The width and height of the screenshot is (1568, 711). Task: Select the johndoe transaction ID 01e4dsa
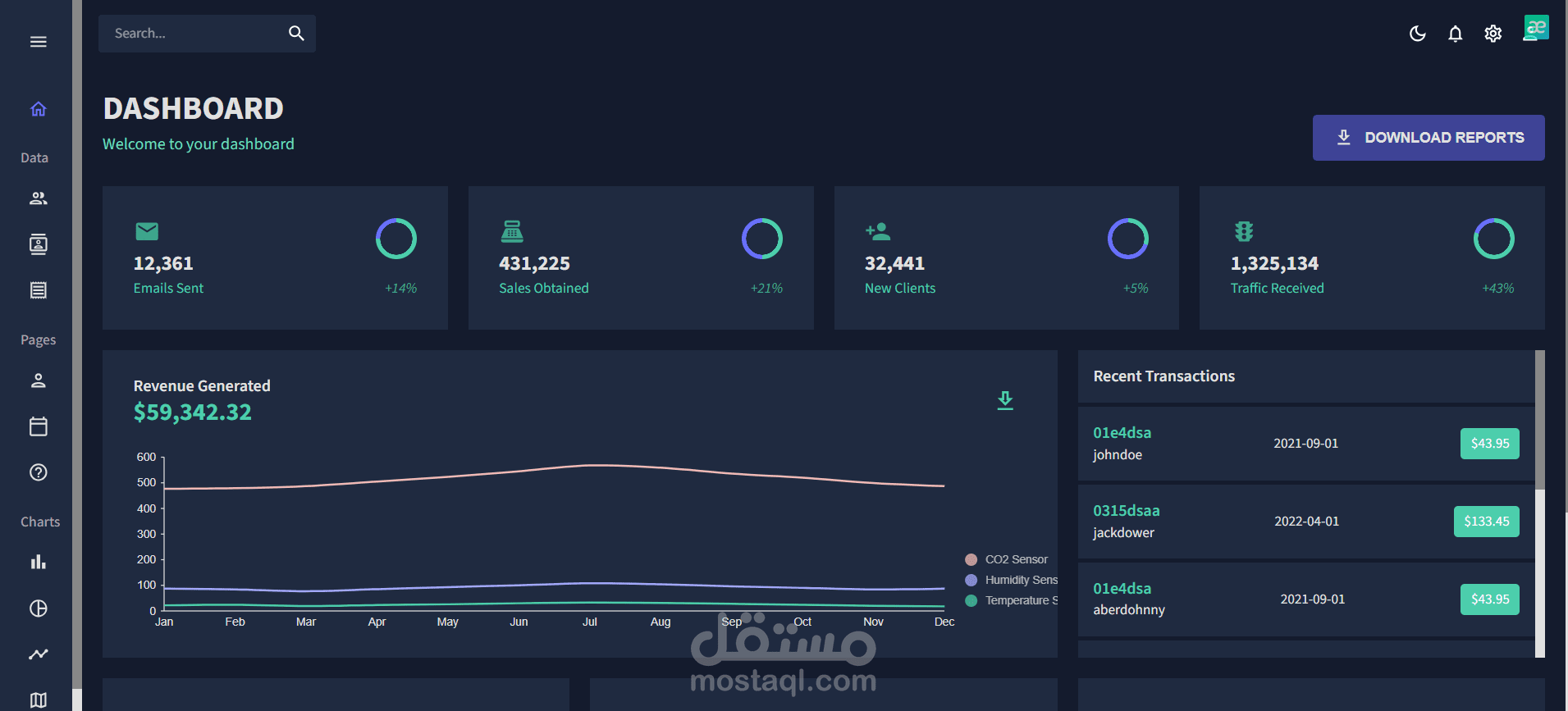coord(1122,433)
